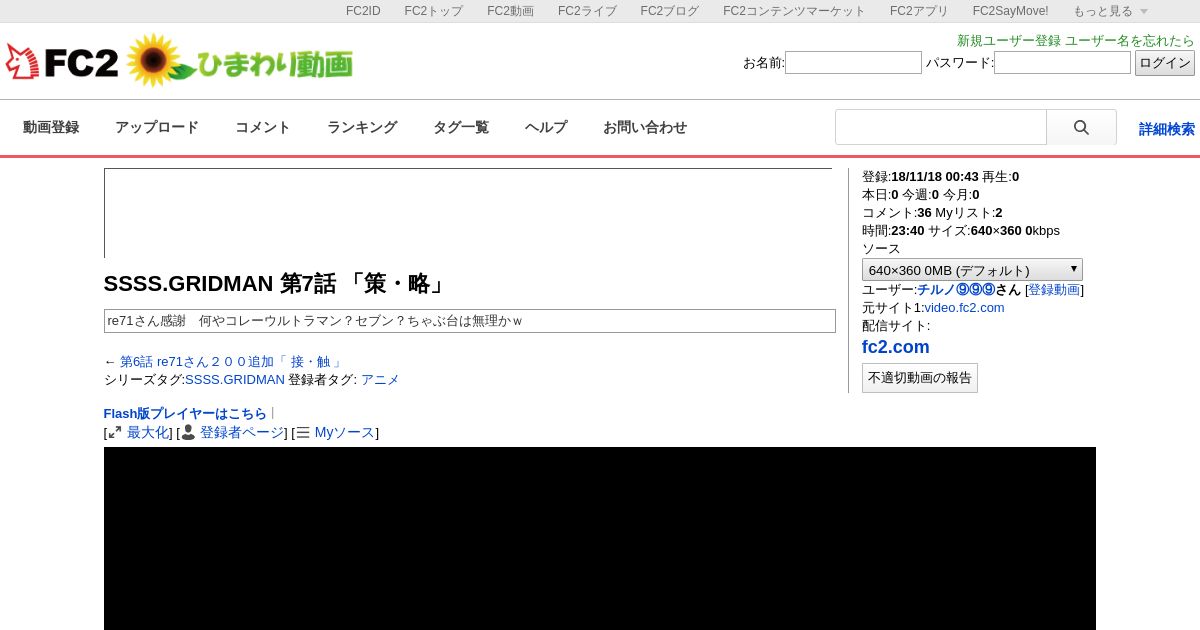This screenshot has width=1200, height=630.
Task: Open FC2ブログ in top bar
Action: click(670, 11)
